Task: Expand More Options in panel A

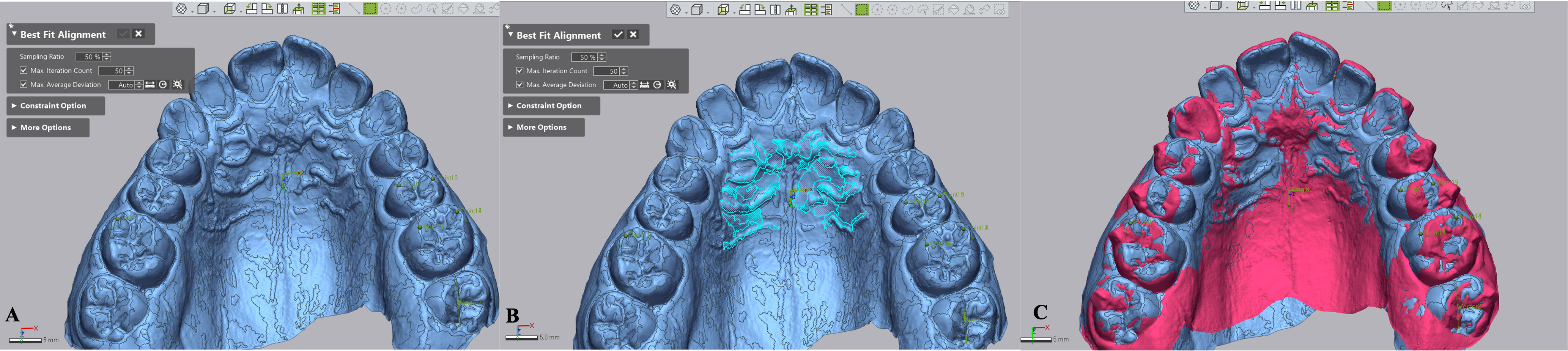Action: coord(14,127)
